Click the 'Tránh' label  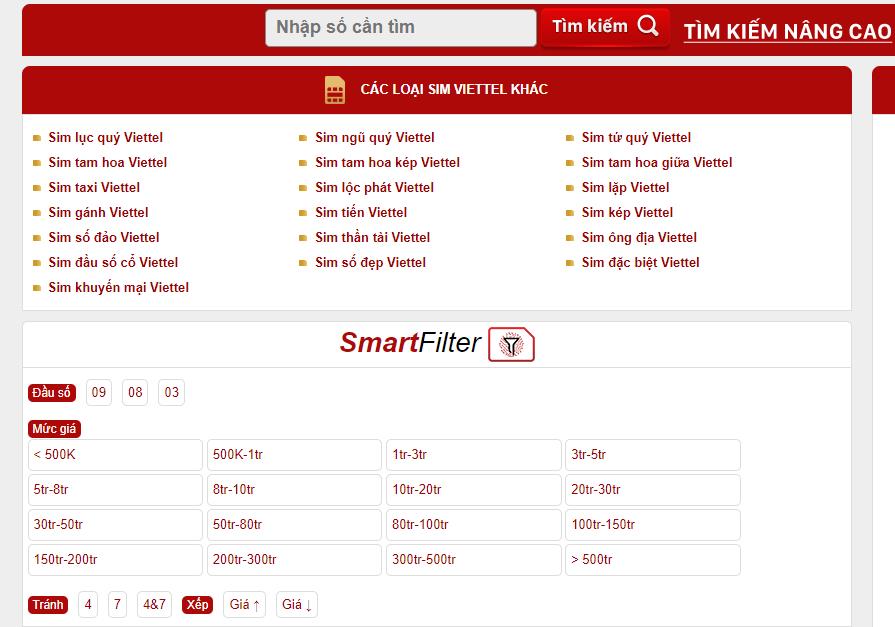[x=48, y=605]
